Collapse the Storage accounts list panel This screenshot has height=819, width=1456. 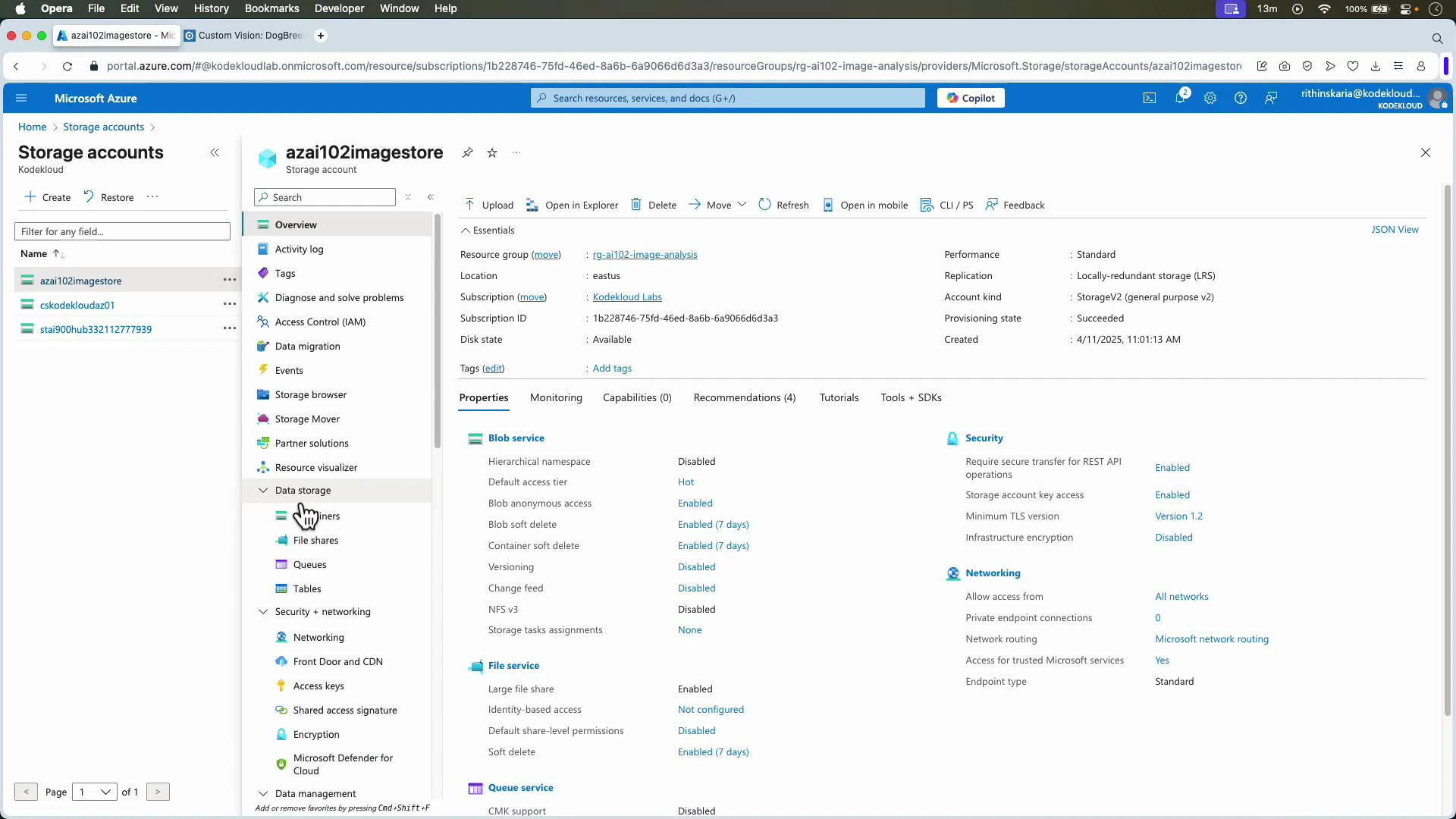[x=215, y=152]
